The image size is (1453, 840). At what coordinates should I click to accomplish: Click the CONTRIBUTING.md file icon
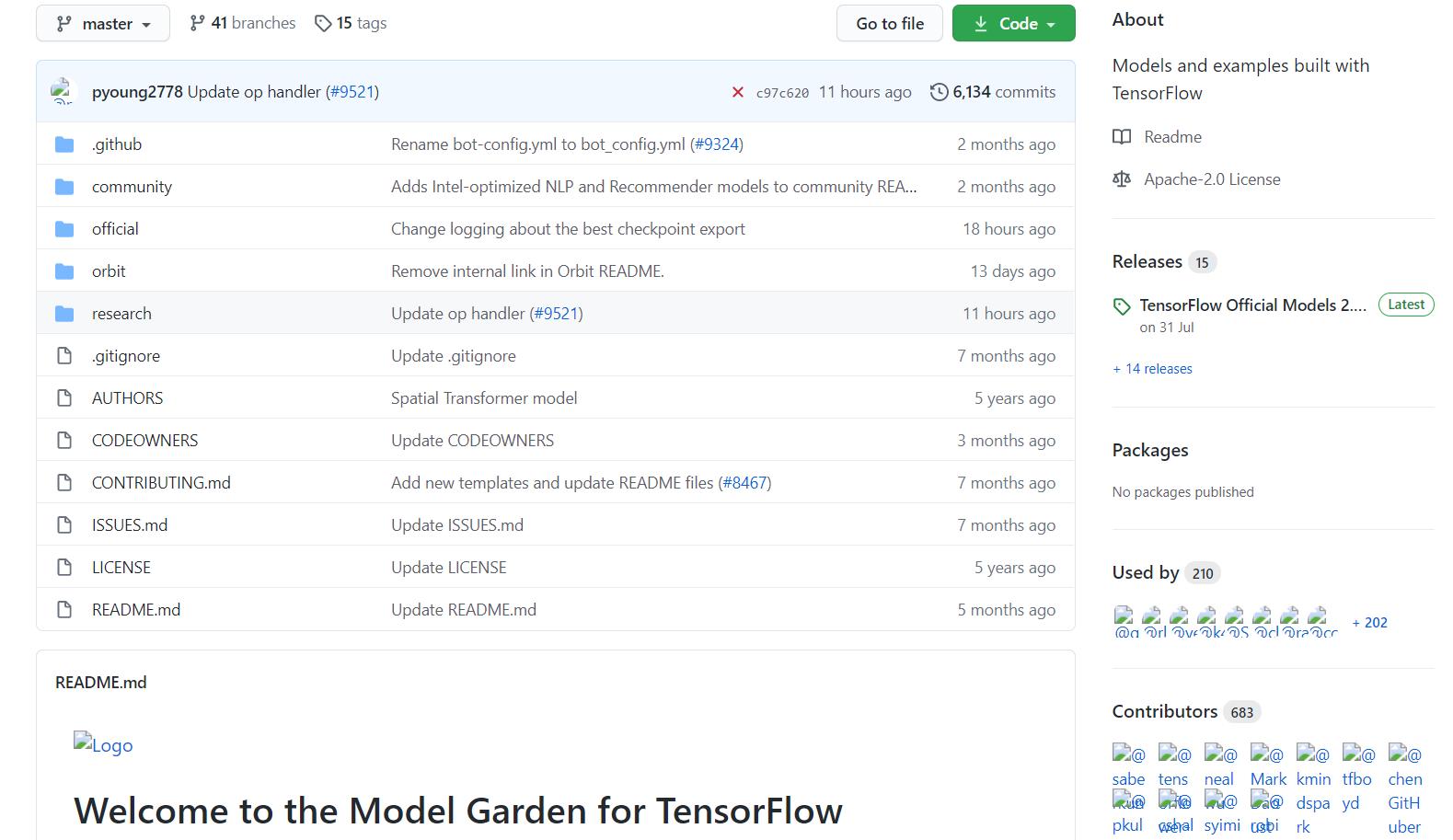64,483
